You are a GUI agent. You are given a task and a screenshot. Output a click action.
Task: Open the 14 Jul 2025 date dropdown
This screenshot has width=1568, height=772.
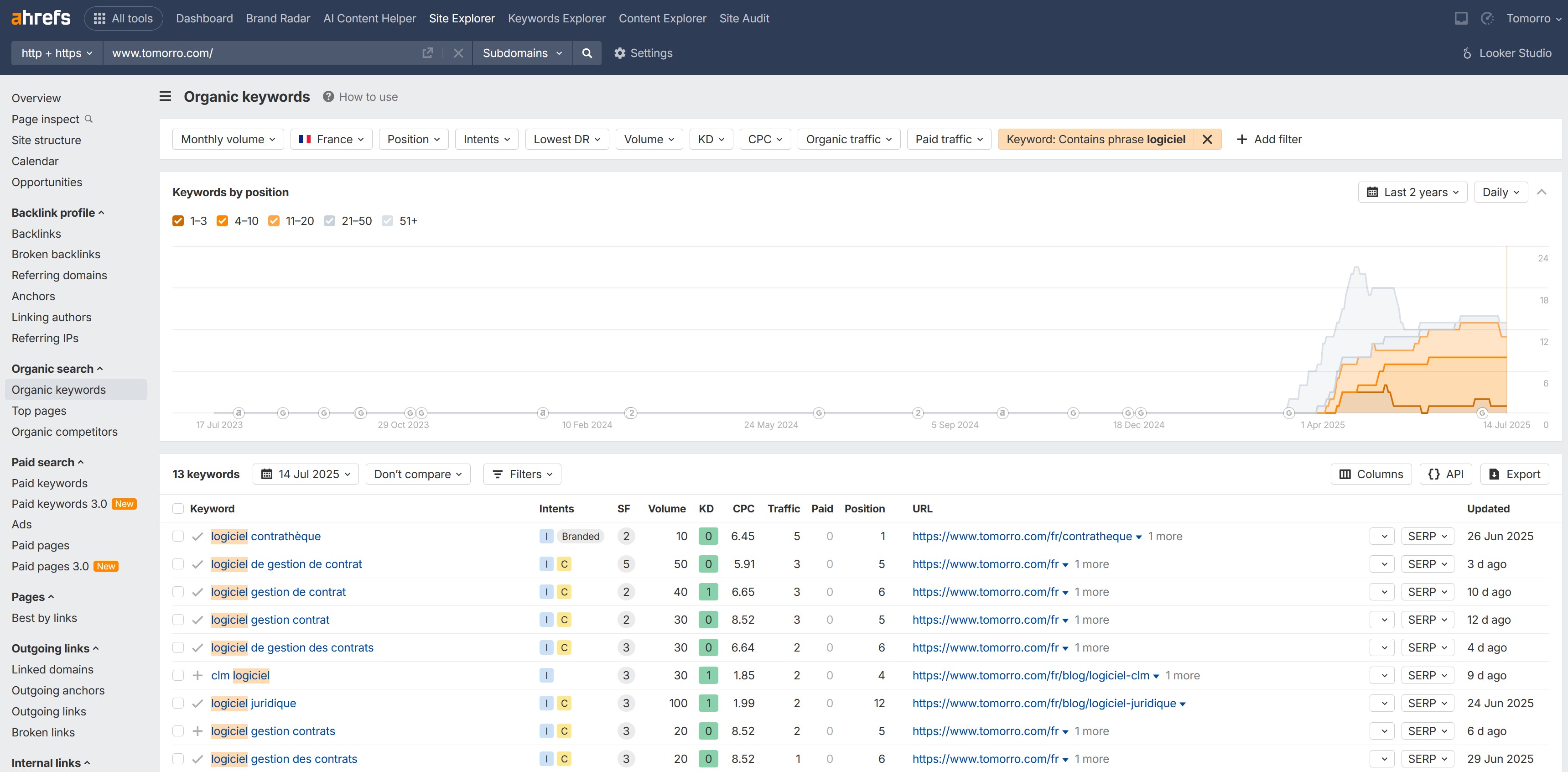306,474
